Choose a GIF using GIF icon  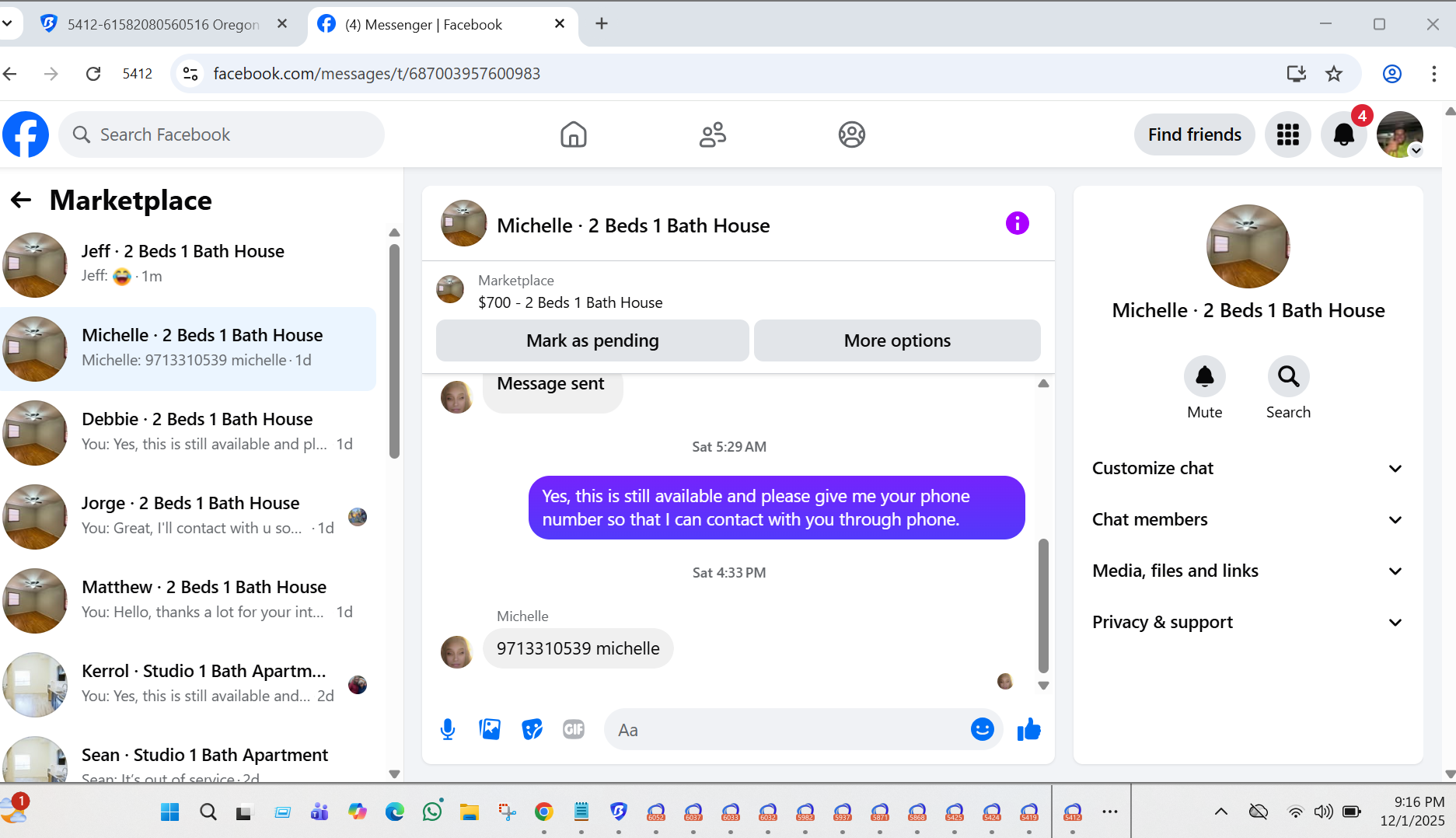pyautogui.click(x=574, y=729)
